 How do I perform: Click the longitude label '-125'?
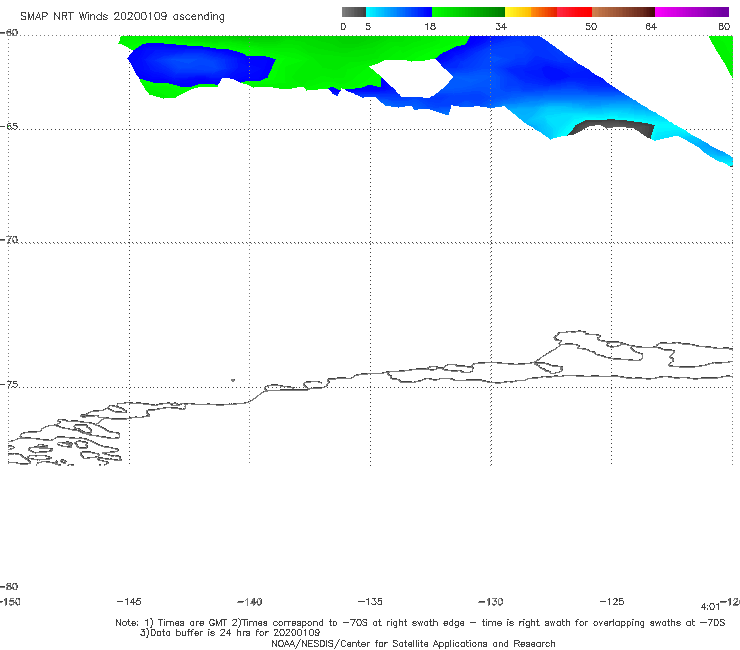(x=612, y=601)
